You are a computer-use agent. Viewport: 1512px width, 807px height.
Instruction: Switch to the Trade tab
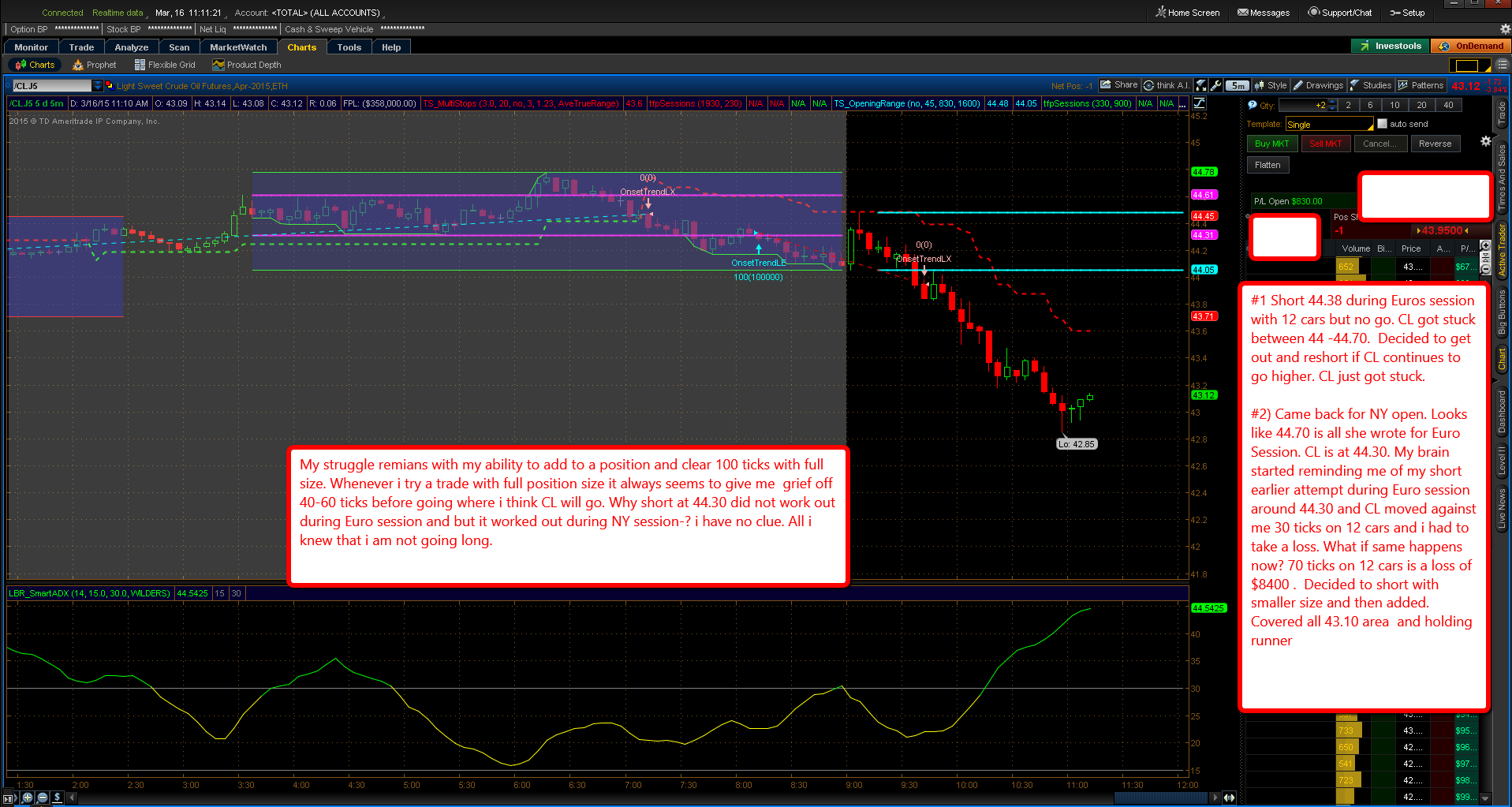click(81, 47)
